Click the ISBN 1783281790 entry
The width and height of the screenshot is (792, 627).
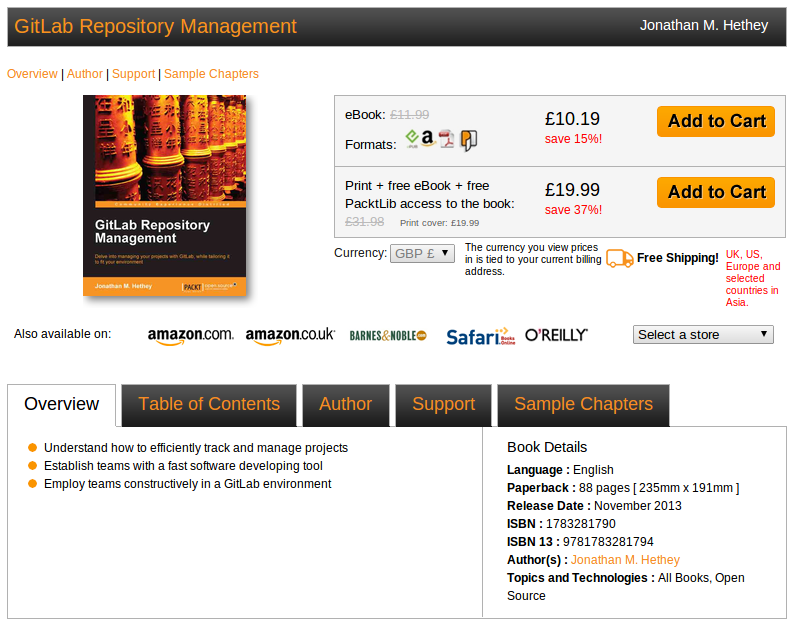point(561,524)
